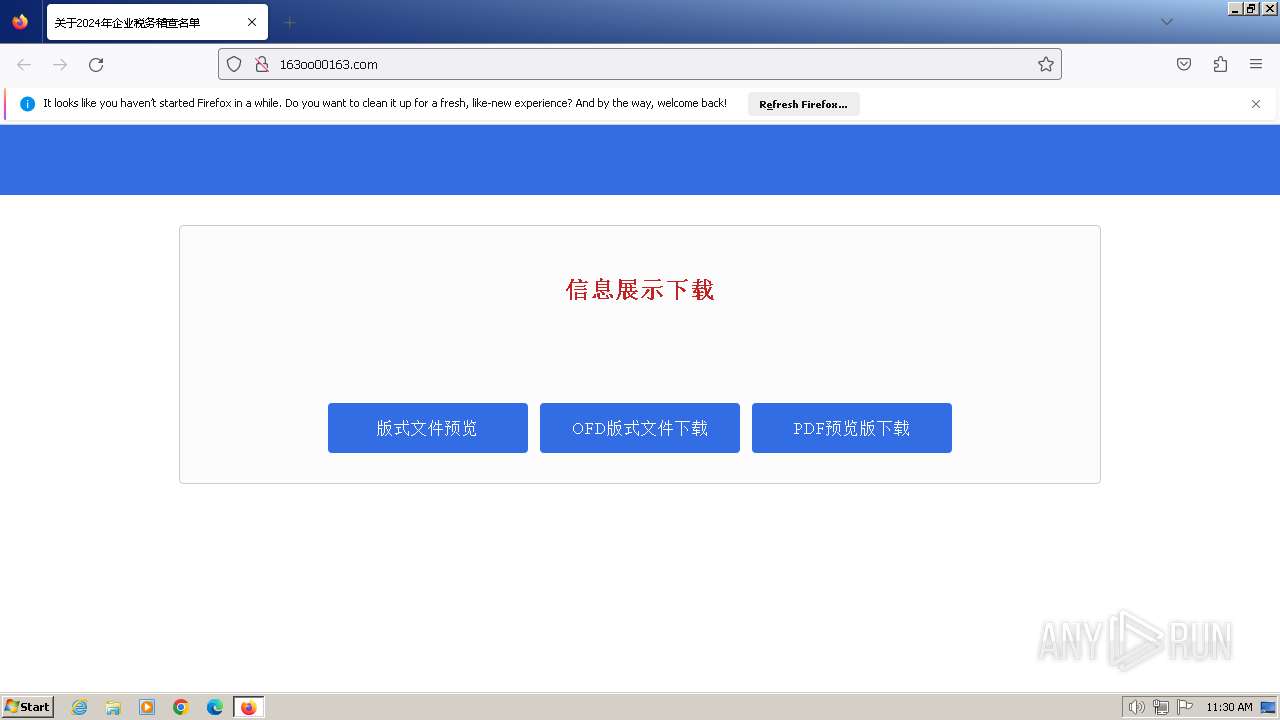Viewport: 1280px width, 720px height.
Task: Click the 11:30 AM system clock
Action: (x=1229, y=707)
